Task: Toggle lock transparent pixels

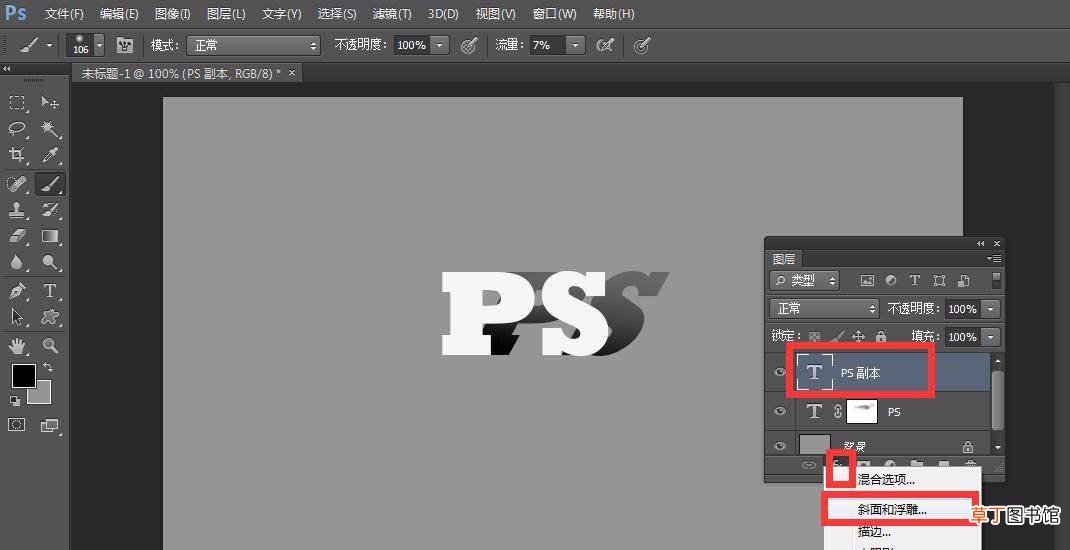Action: 814,336
